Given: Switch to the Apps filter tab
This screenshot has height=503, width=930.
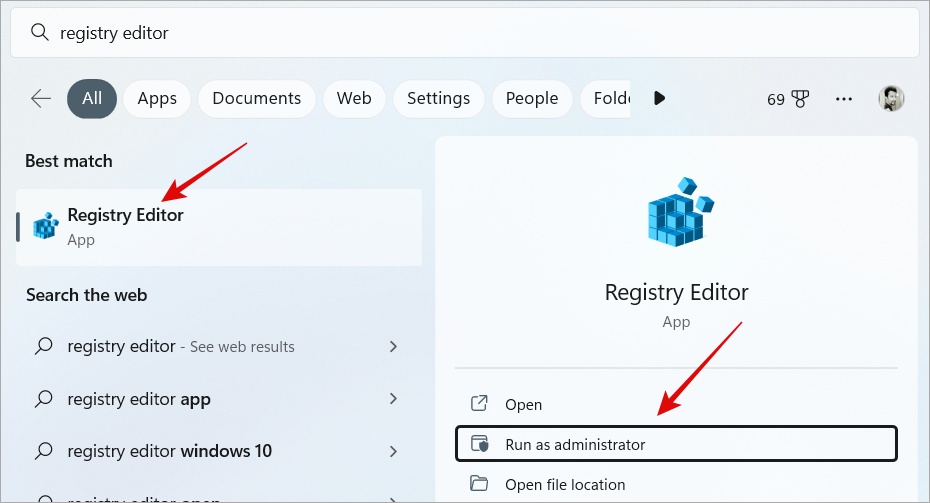Looking at the screenshot, I should coord(157,98).
